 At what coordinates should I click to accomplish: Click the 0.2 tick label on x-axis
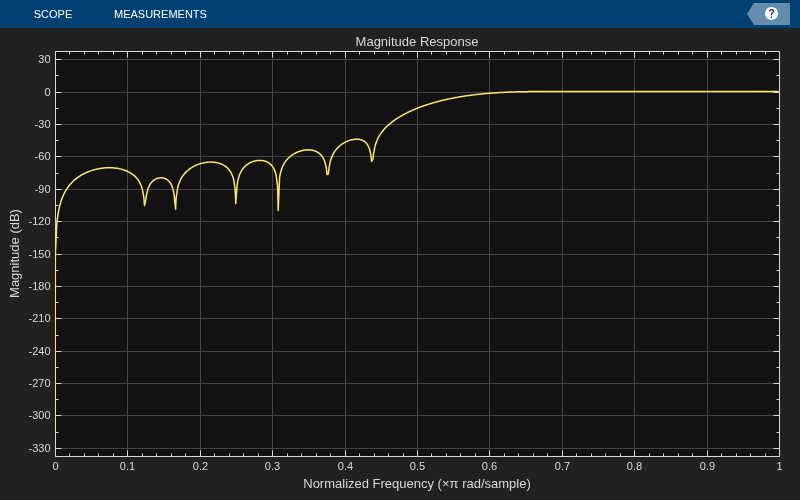coord(200,466)
